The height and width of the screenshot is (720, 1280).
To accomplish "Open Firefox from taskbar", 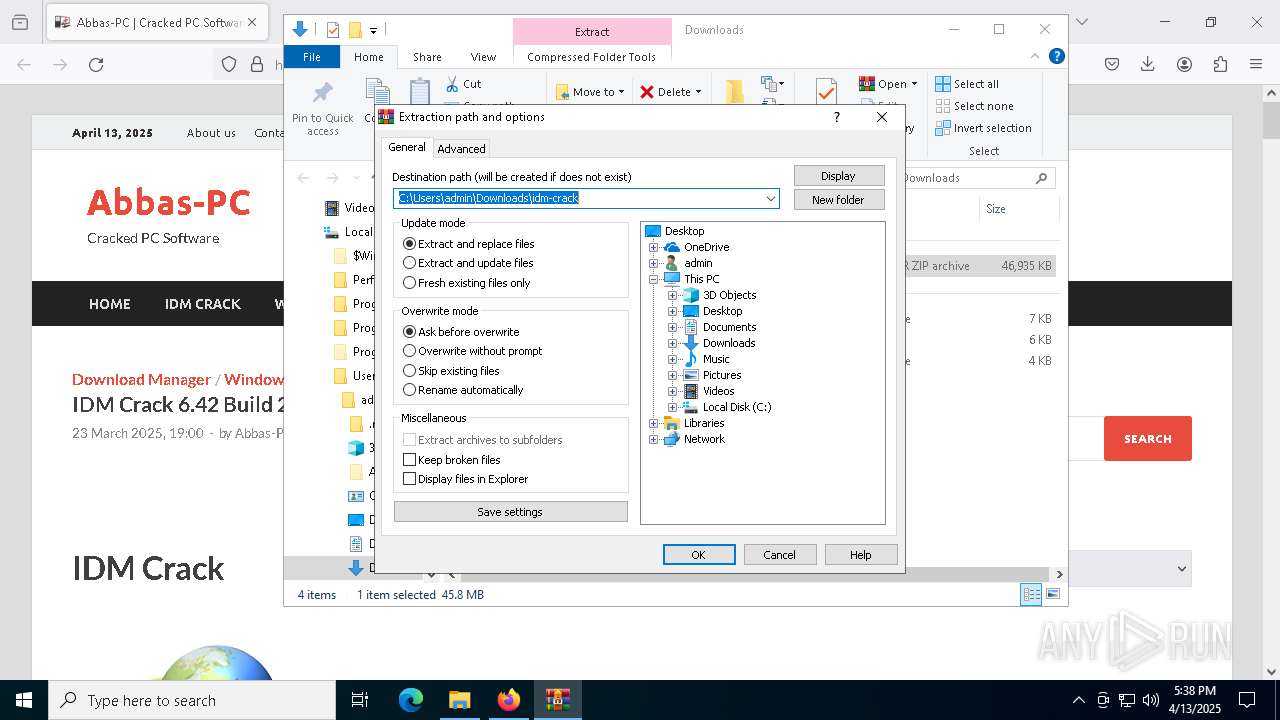I will point(509,700).
